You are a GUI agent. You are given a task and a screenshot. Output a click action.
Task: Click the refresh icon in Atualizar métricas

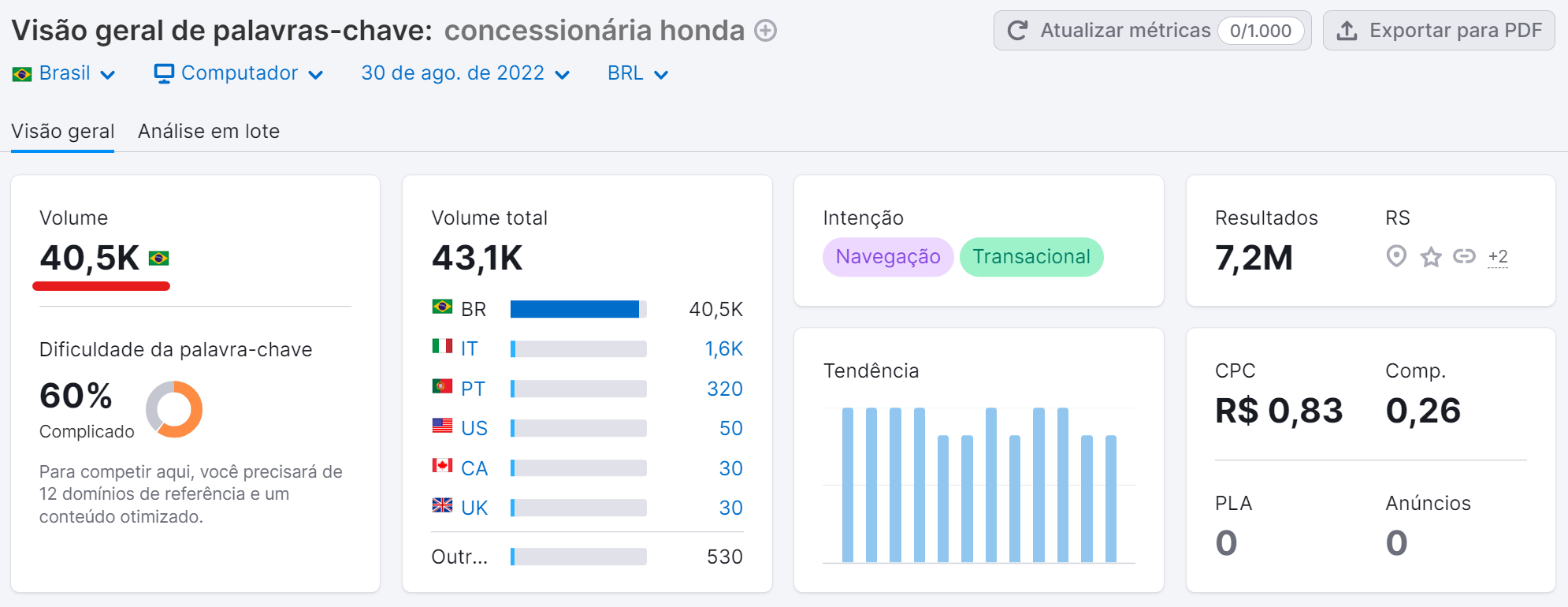point(1017,31)
